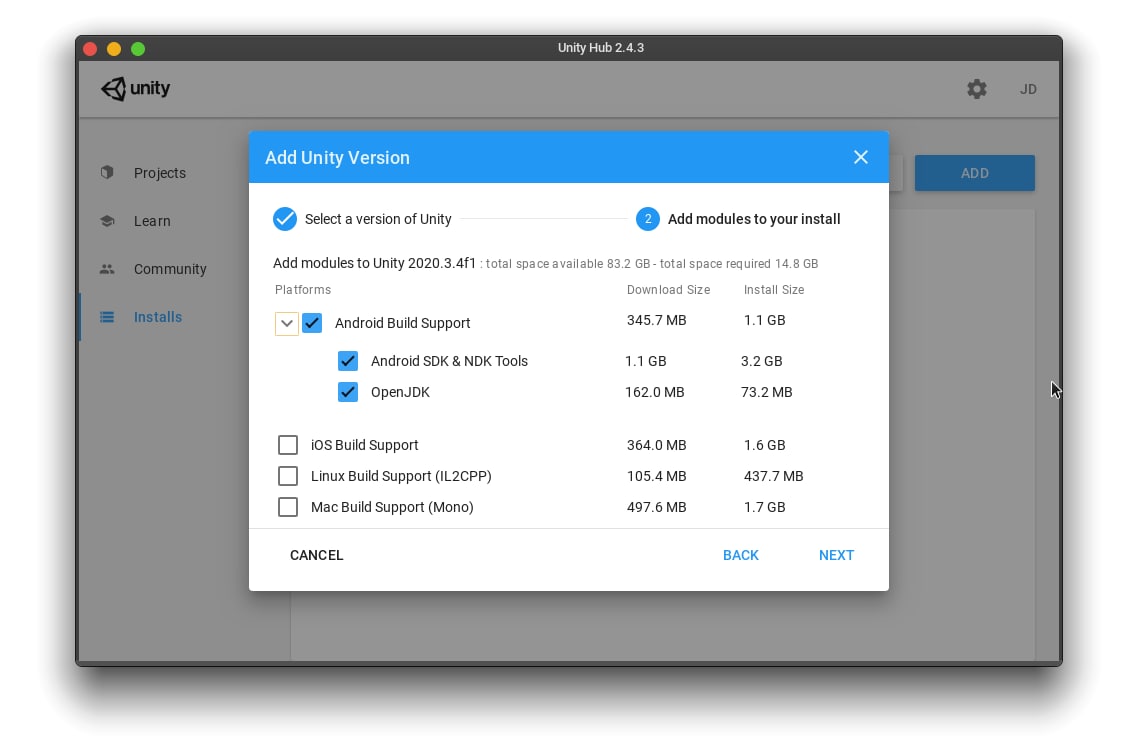Click the blue ADD button behind dialog

click(974, 173)
